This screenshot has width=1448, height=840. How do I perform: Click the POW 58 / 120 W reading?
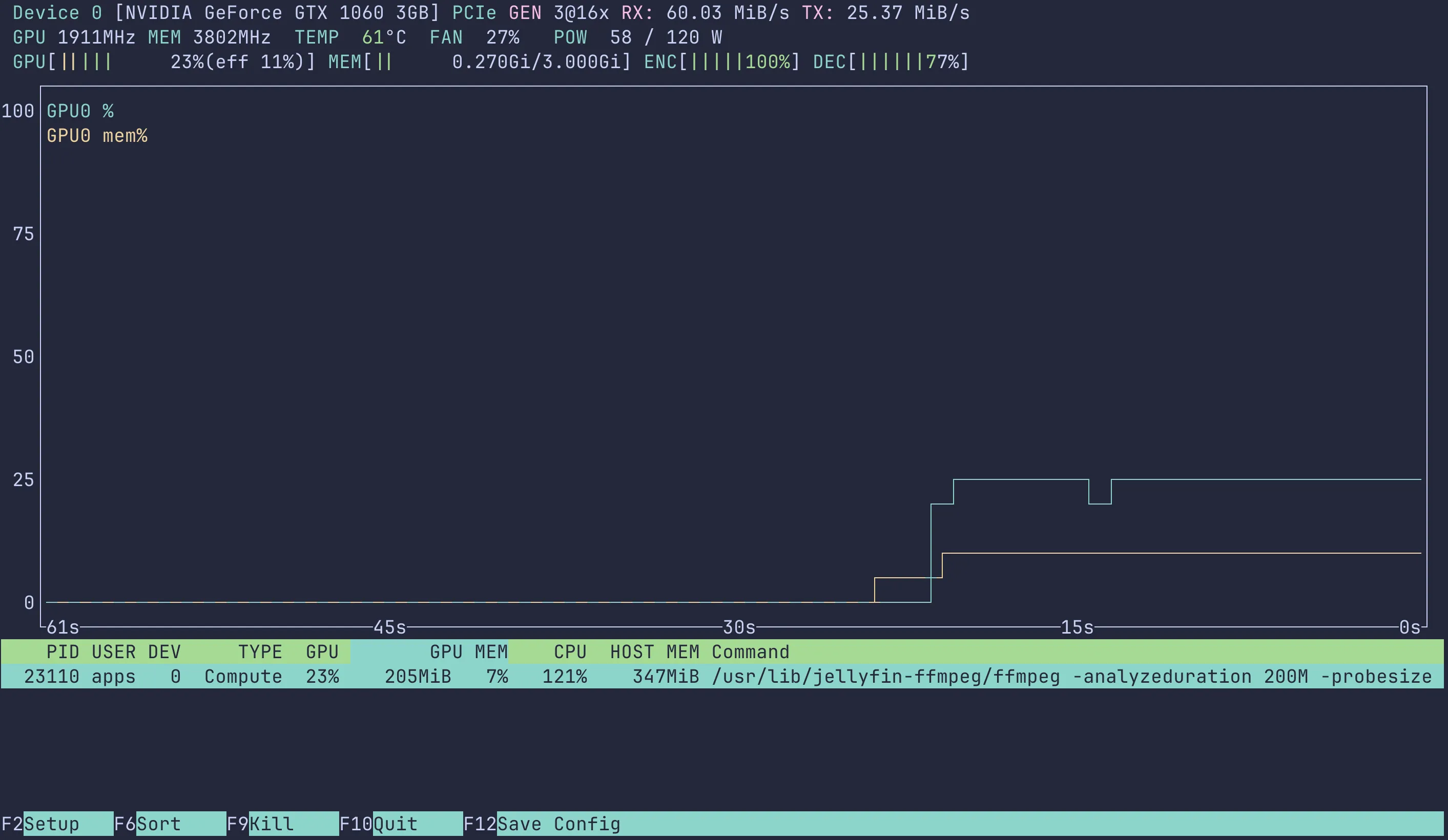click(637, 37)
